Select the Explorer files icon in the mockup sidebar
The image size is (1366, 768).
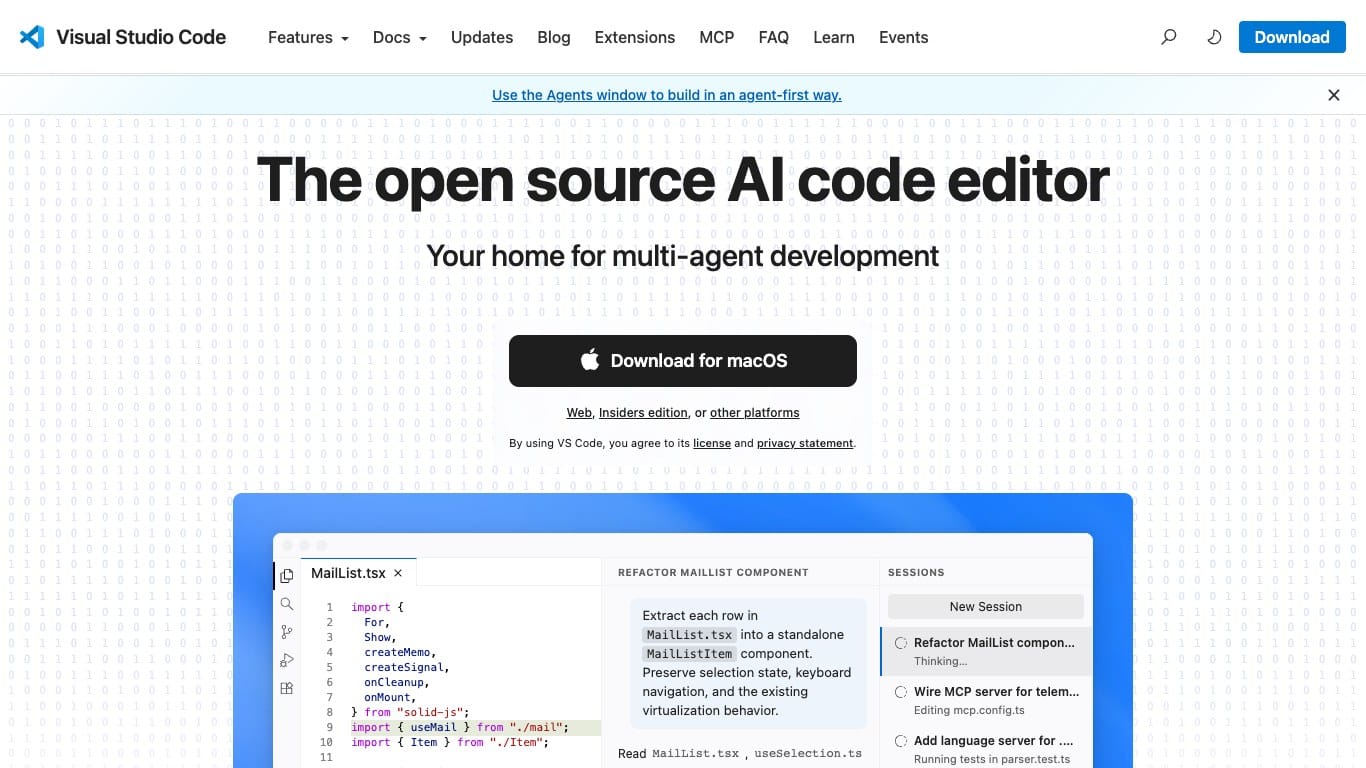click(287, 576)
